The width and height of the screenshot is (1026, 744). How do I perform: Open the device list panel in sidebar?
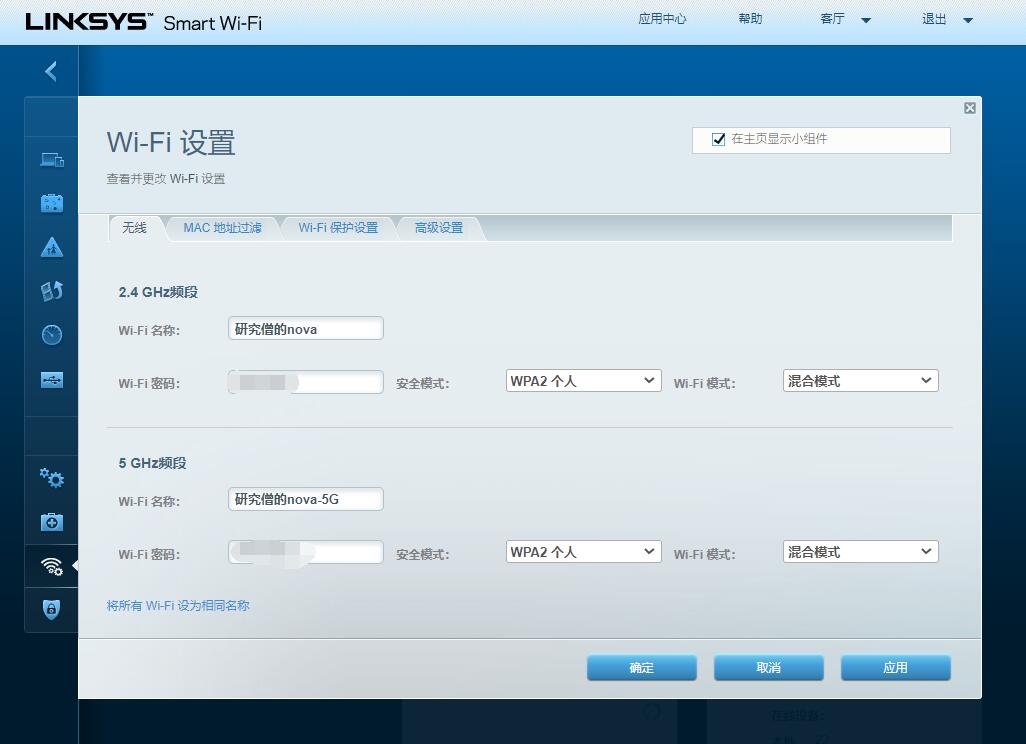(x=52, y=159)
